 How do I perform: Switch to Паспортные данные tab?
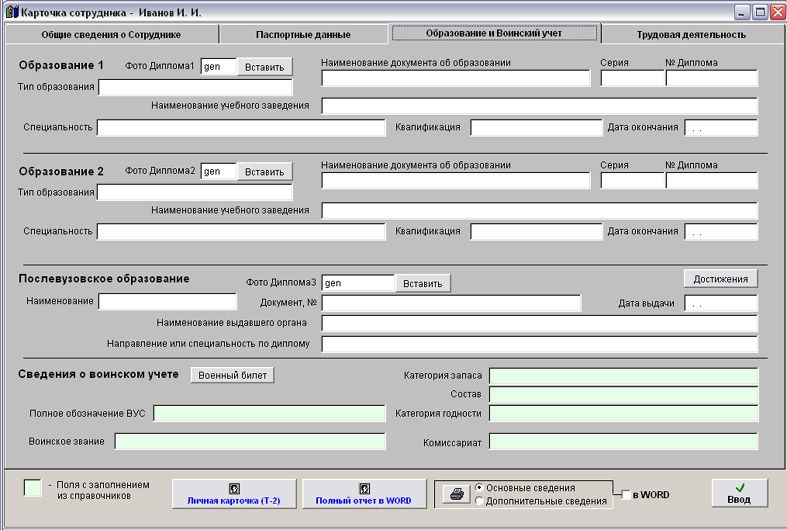[303, 34]
